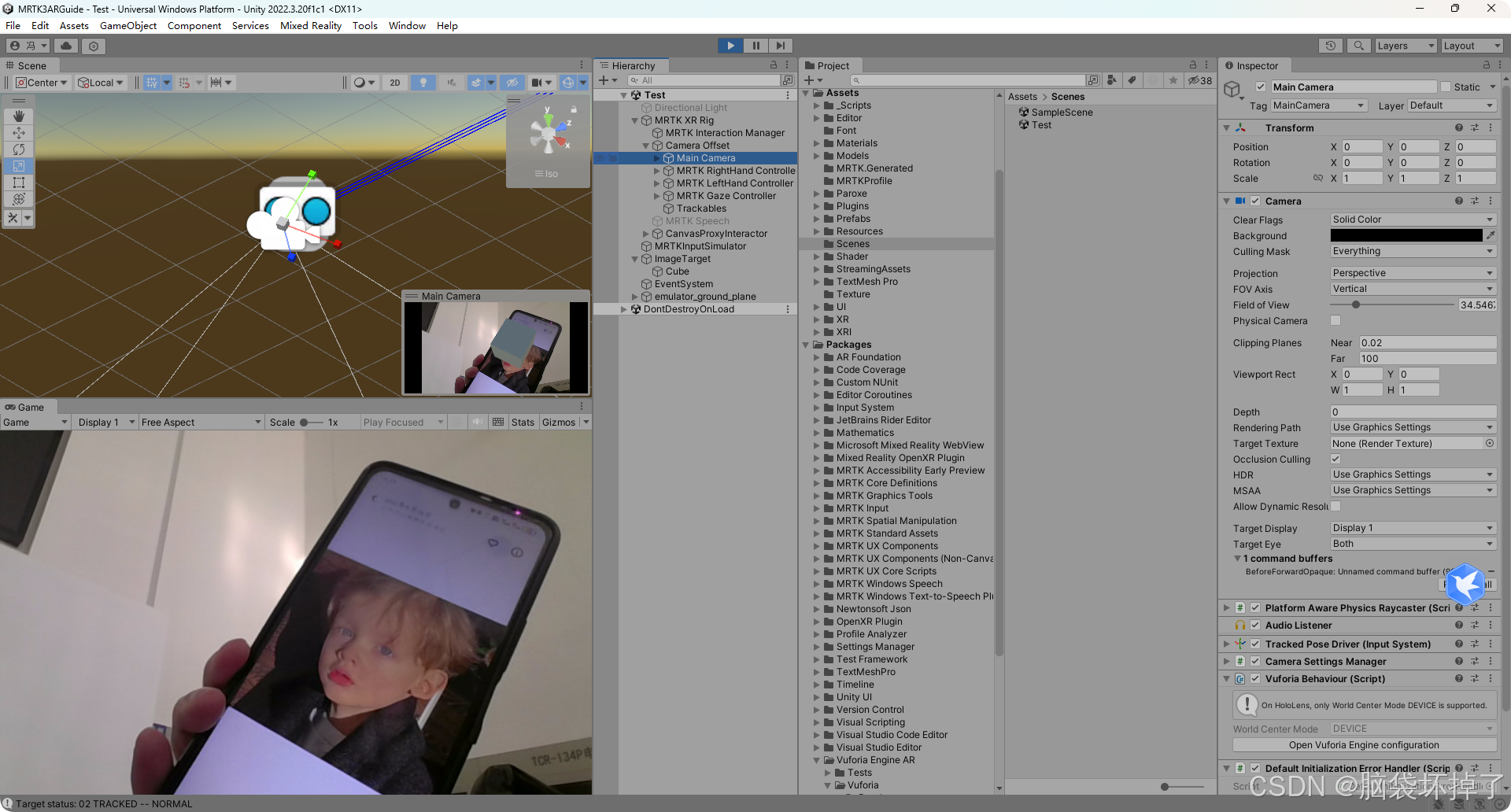
Task: Click Stats button in Game view
Action: 523,423
